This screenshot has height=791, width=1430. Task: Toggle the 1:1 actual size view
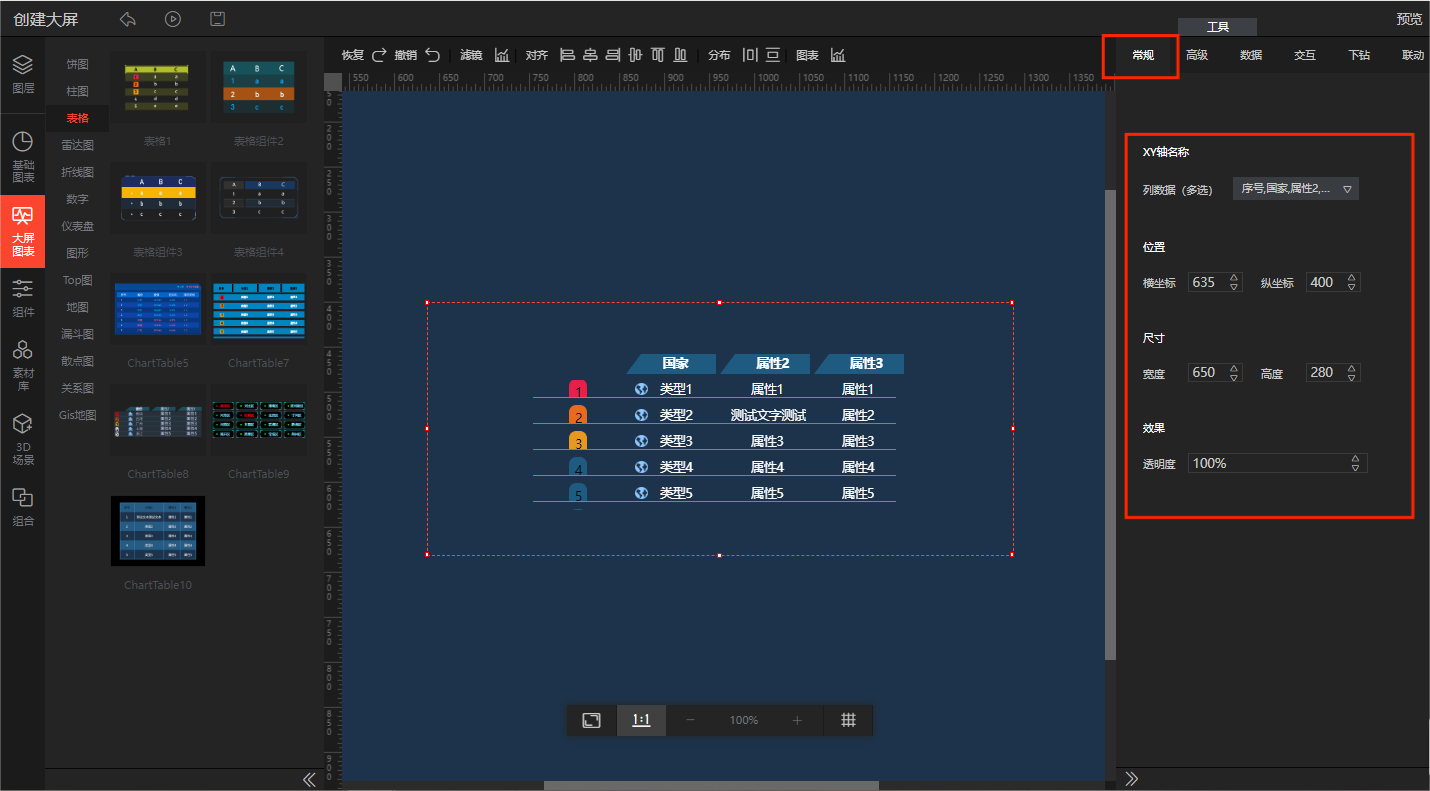point(641,720)
